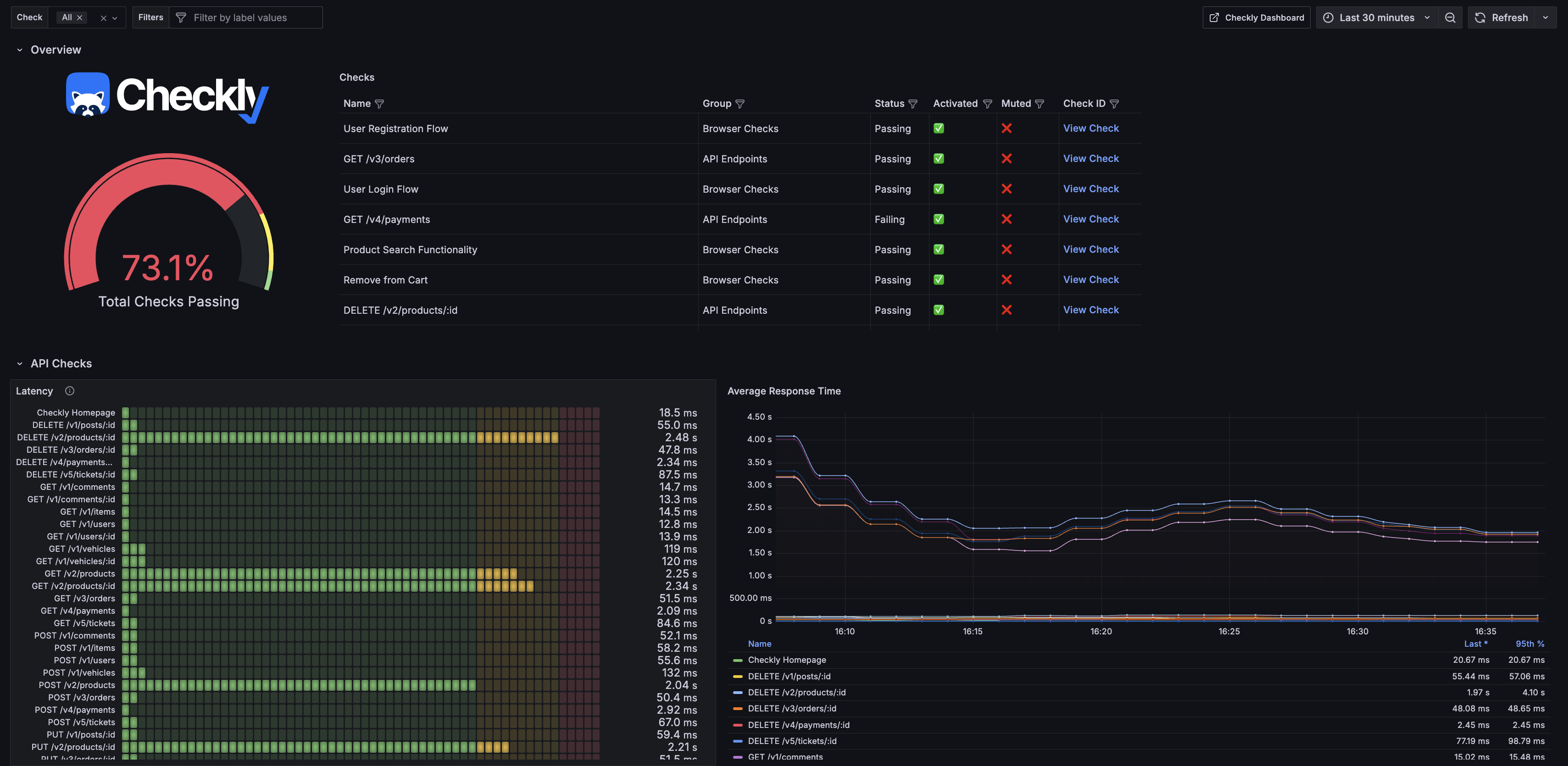Image resolution: width=1568 pixels, height=766 pixels.
Task: Open the Status column filter
Action: [x=912, y=104]
